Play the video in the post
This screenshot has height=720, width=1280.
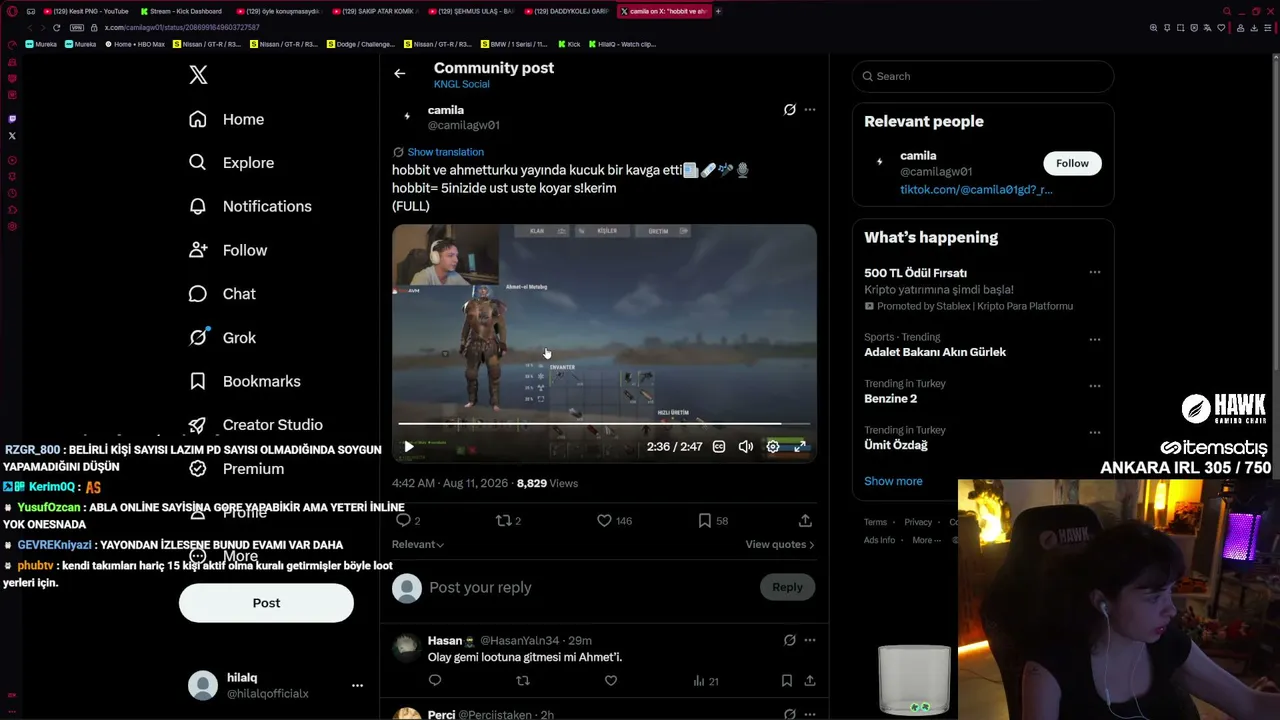pyautogui.click(x=408, y=447)
